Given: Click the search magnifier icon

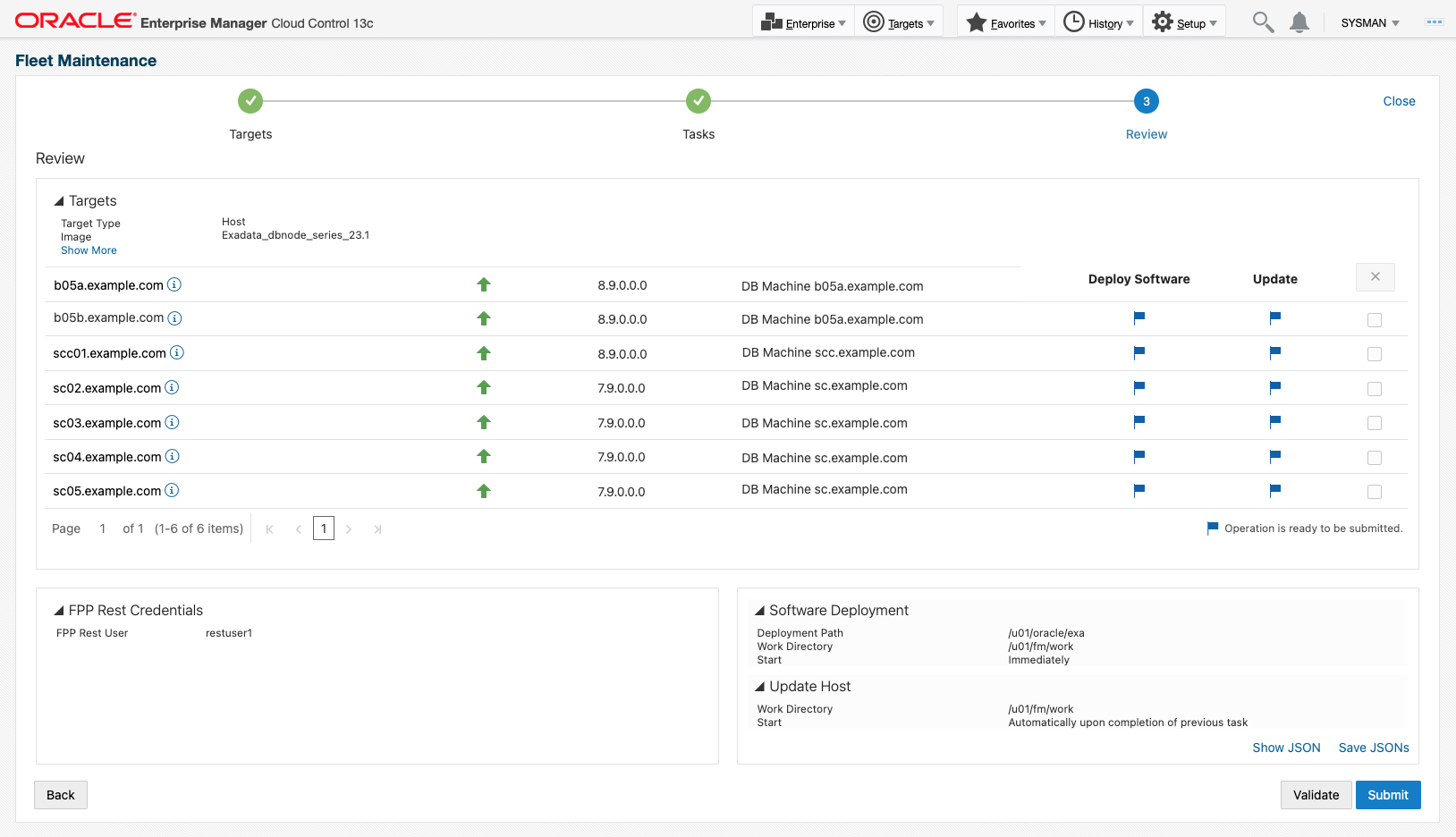Looking at the screenshot, I should point(1263,22).
